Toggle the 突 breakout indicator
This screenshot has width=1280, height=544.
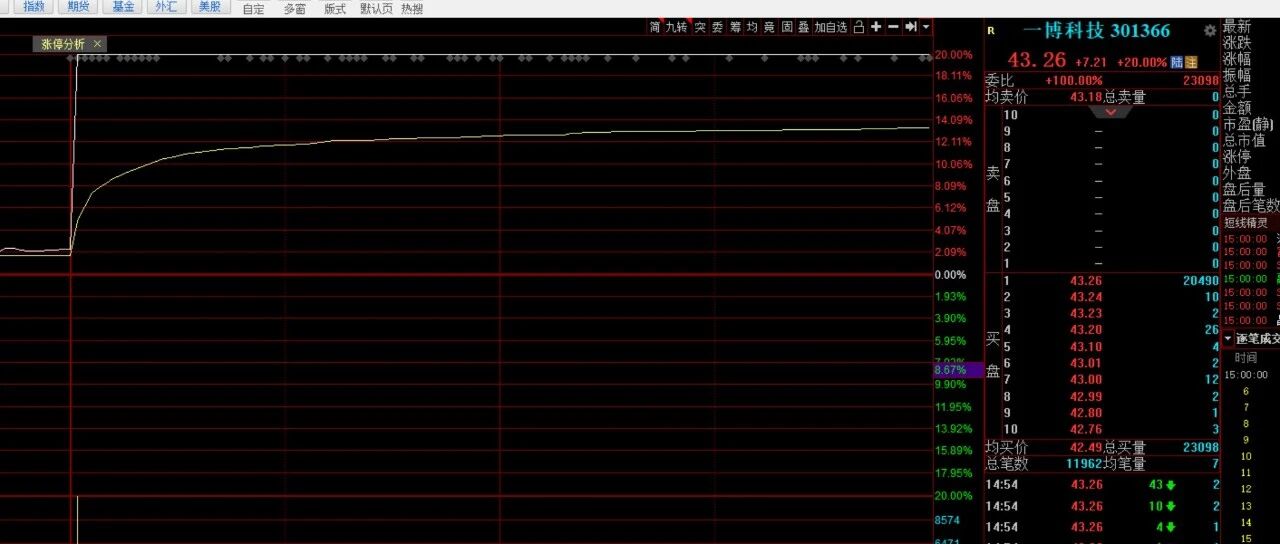pyautogui.click(x=700, y=27)
